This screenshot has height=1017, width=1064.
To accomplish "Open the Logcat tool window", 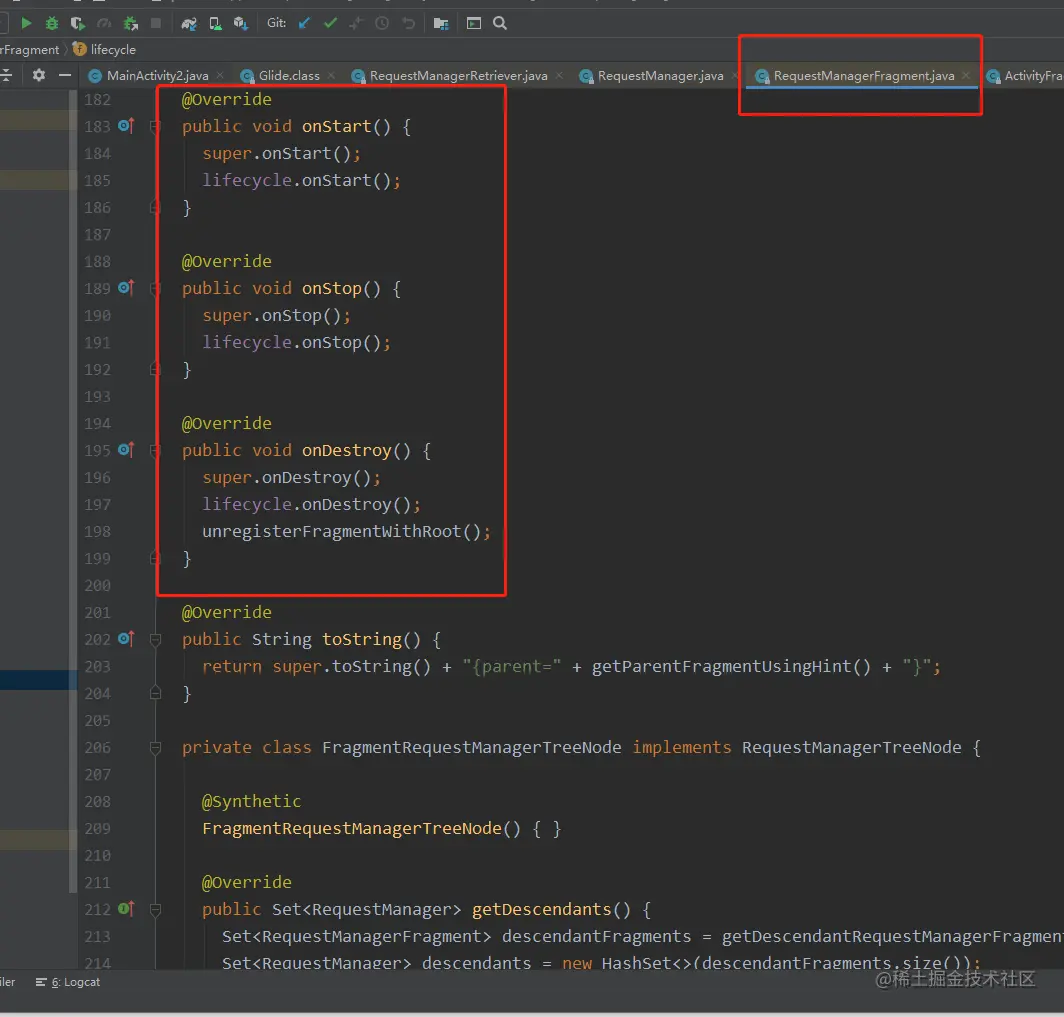I will coord(68,982).
